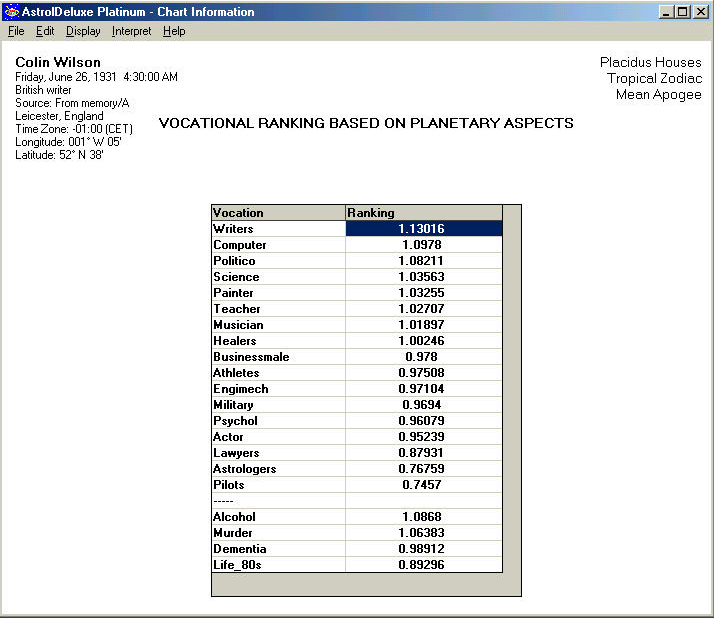714x618 pixels.
Task: Click the Vocation column header
Action: tap(279, 213)
